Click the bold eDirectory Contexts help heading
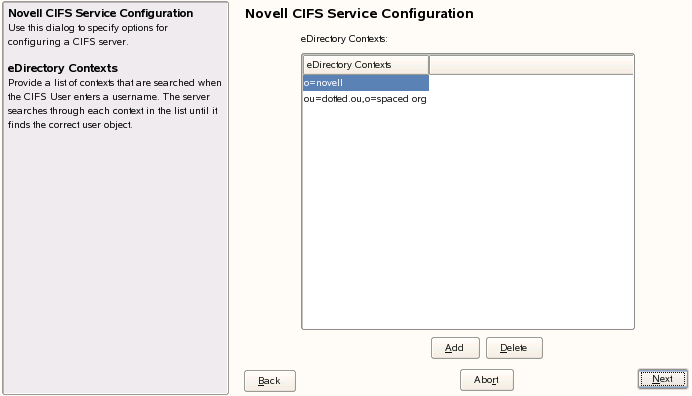The image size is (692, 396). [63, 68]
